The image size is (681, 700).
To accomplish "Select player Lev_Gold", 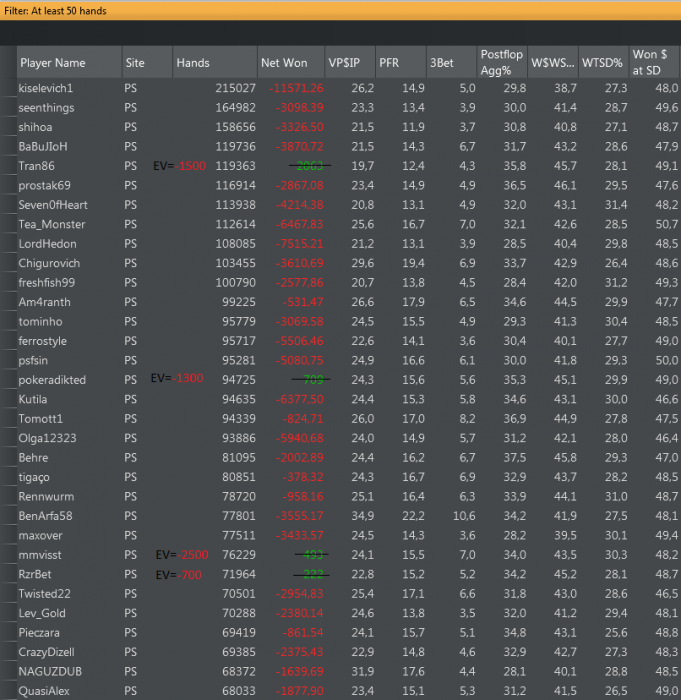I will [42, 613].
